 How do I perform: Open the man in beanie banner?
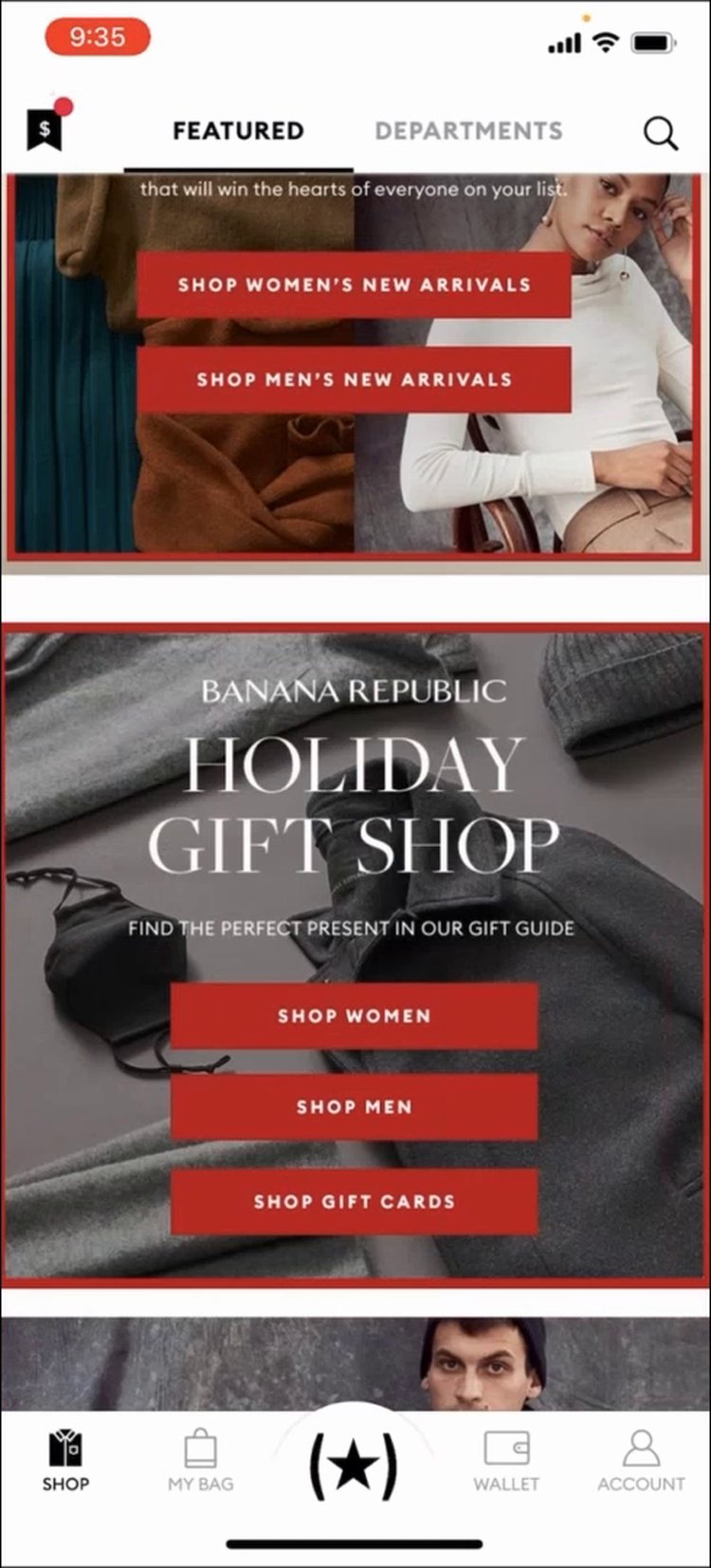tap(355, 1364)
